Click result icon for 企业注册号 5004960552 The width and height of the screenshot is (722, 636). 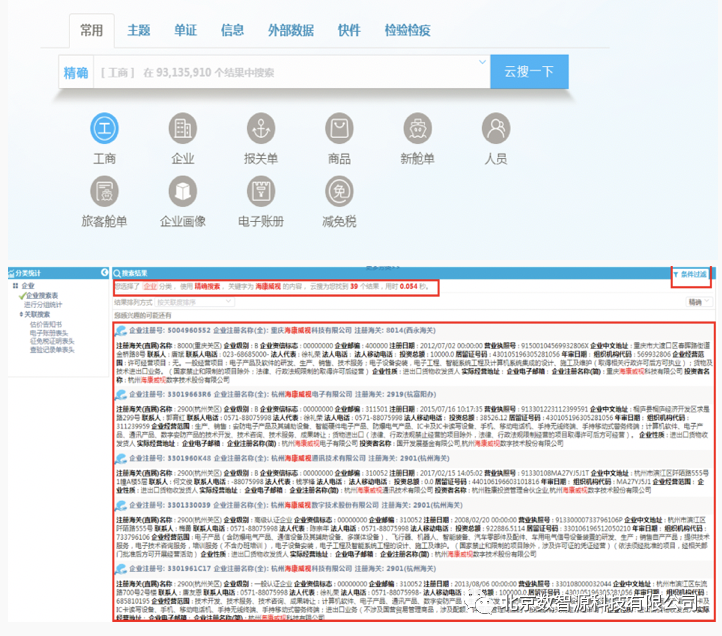tap(121, 331)
